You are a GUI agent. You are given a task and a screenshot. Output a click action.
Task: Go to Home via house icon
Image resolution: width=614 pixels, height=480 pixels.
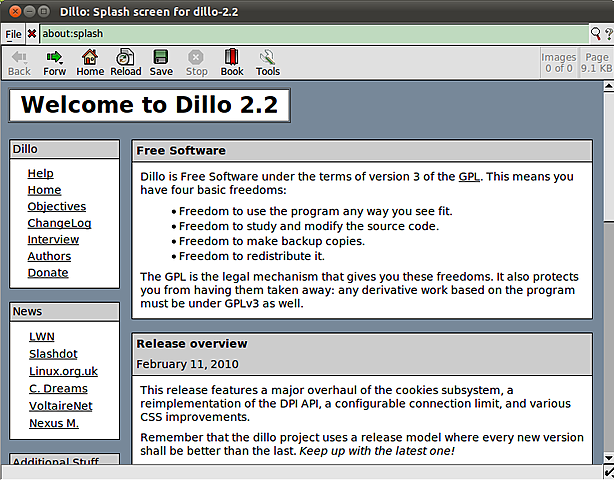[90, 57]
